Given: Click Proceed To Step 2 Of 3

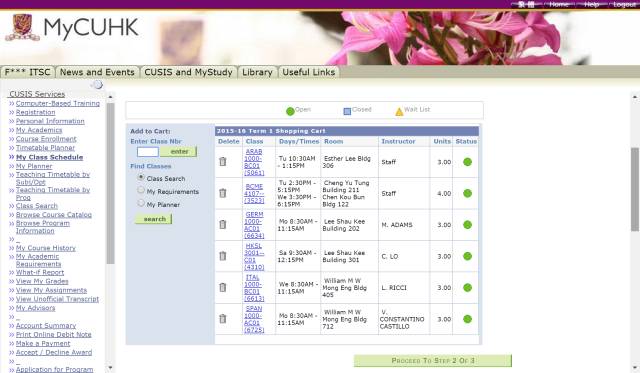Looking at the screenshot, I should click(x=433, y=361).
